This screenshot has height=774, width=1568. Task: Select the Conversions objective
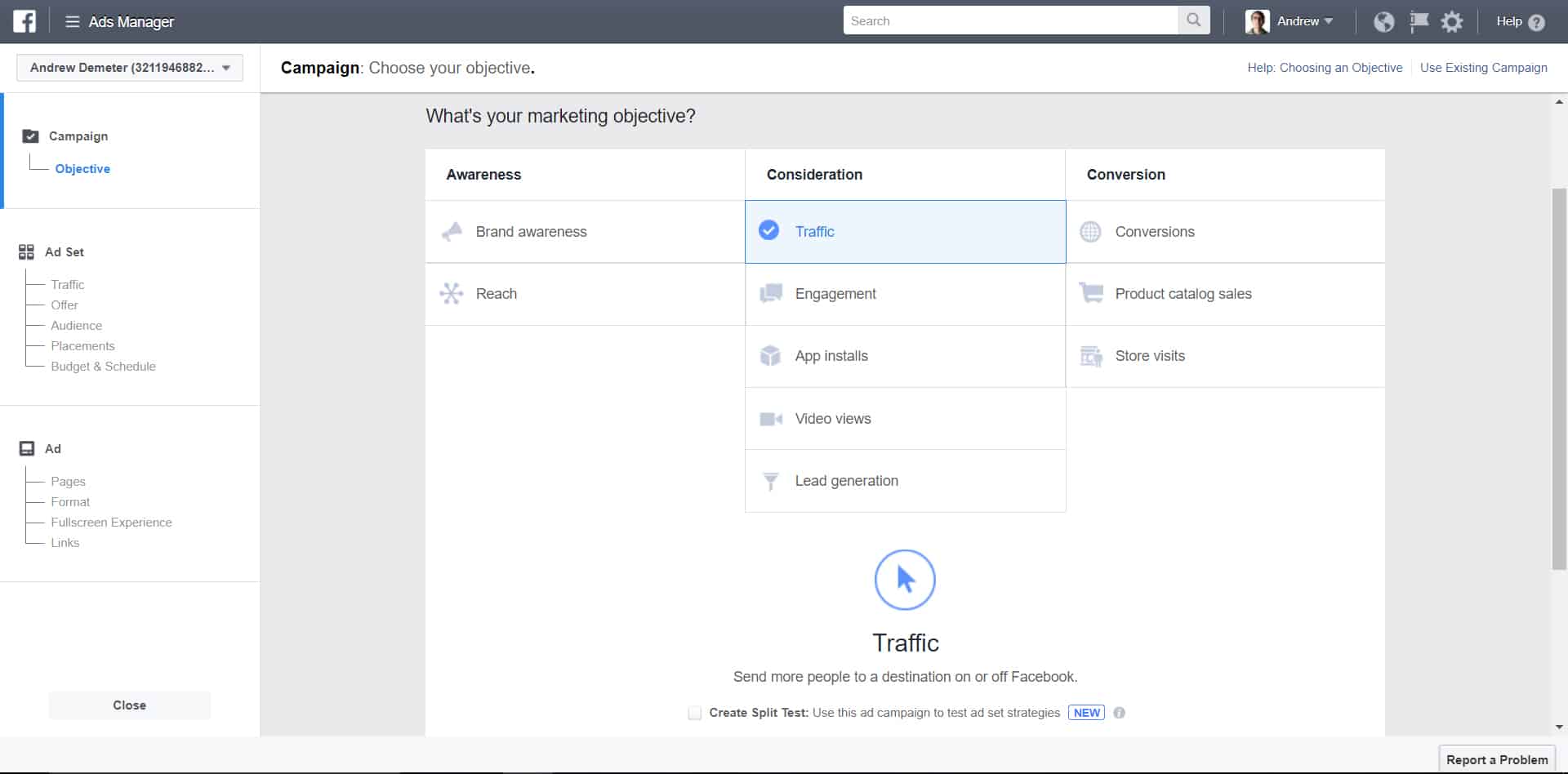coord(1225,232)
